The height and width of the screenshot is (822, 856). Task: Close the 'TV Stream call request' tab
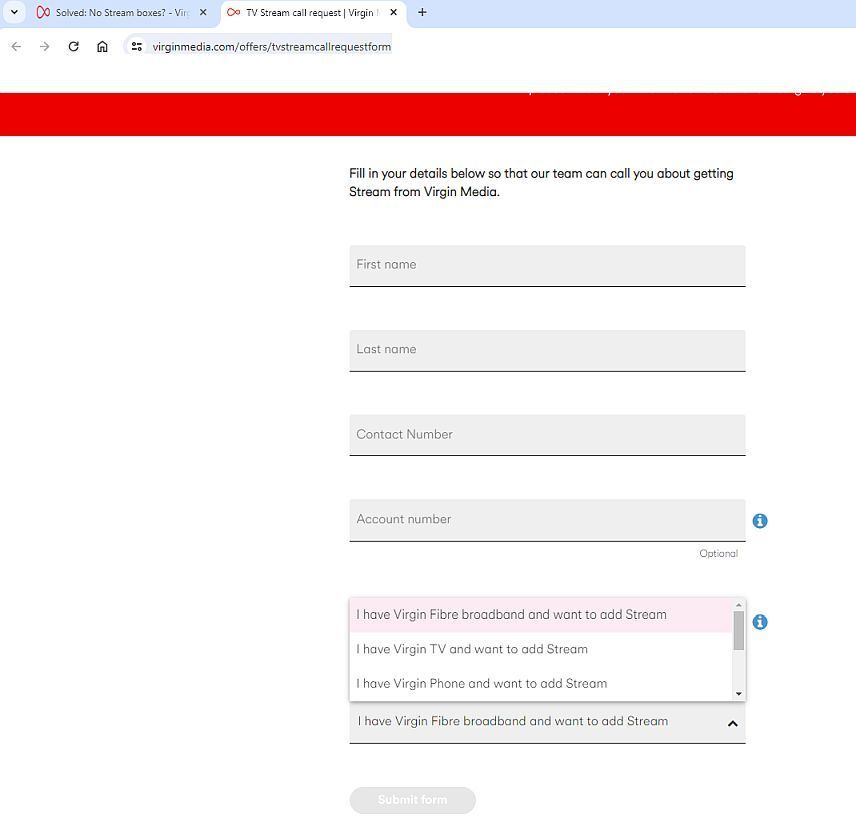pyautogui.click(x=394, y=12)
